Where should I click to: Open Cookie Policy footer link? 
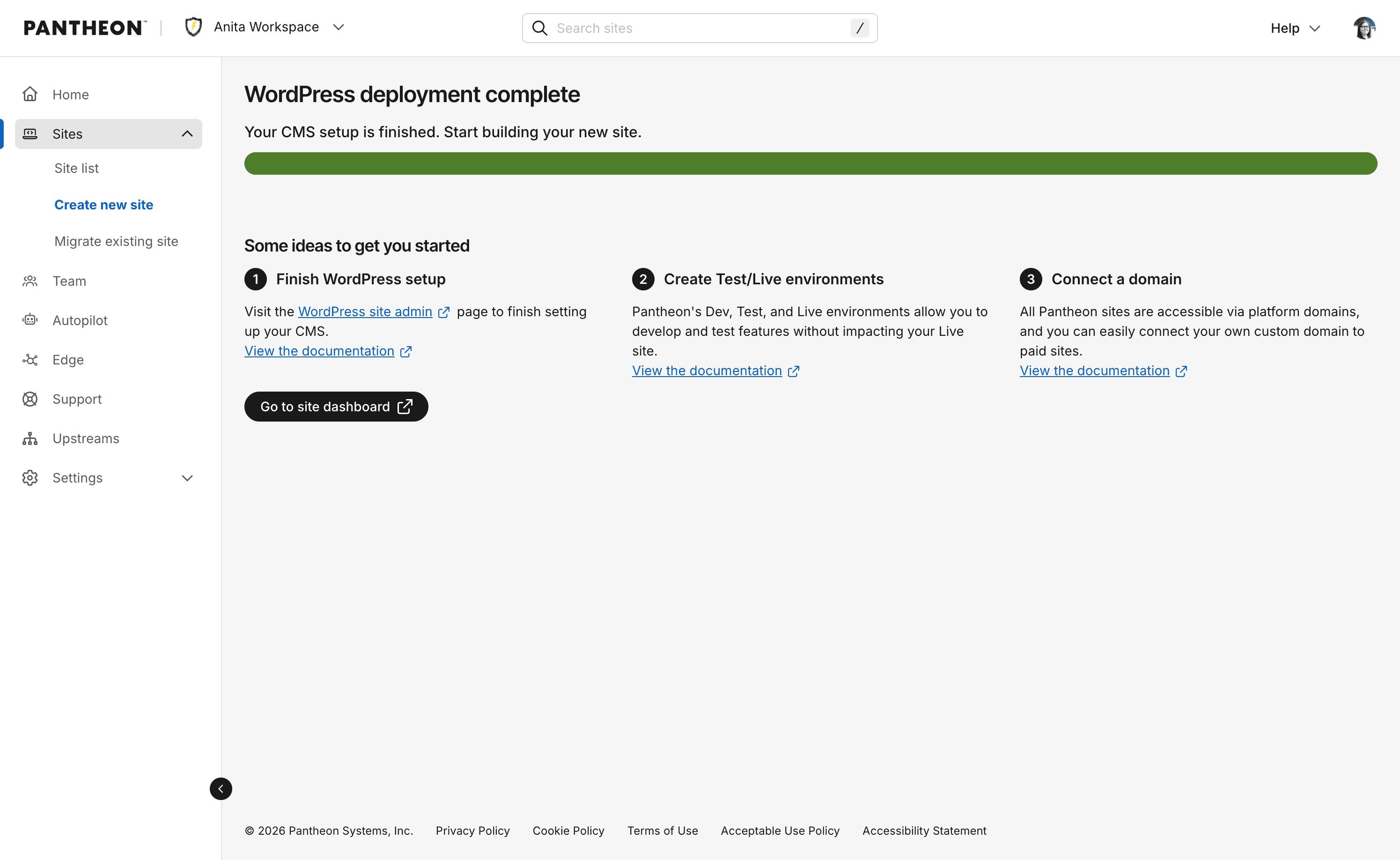coord(568,831)
